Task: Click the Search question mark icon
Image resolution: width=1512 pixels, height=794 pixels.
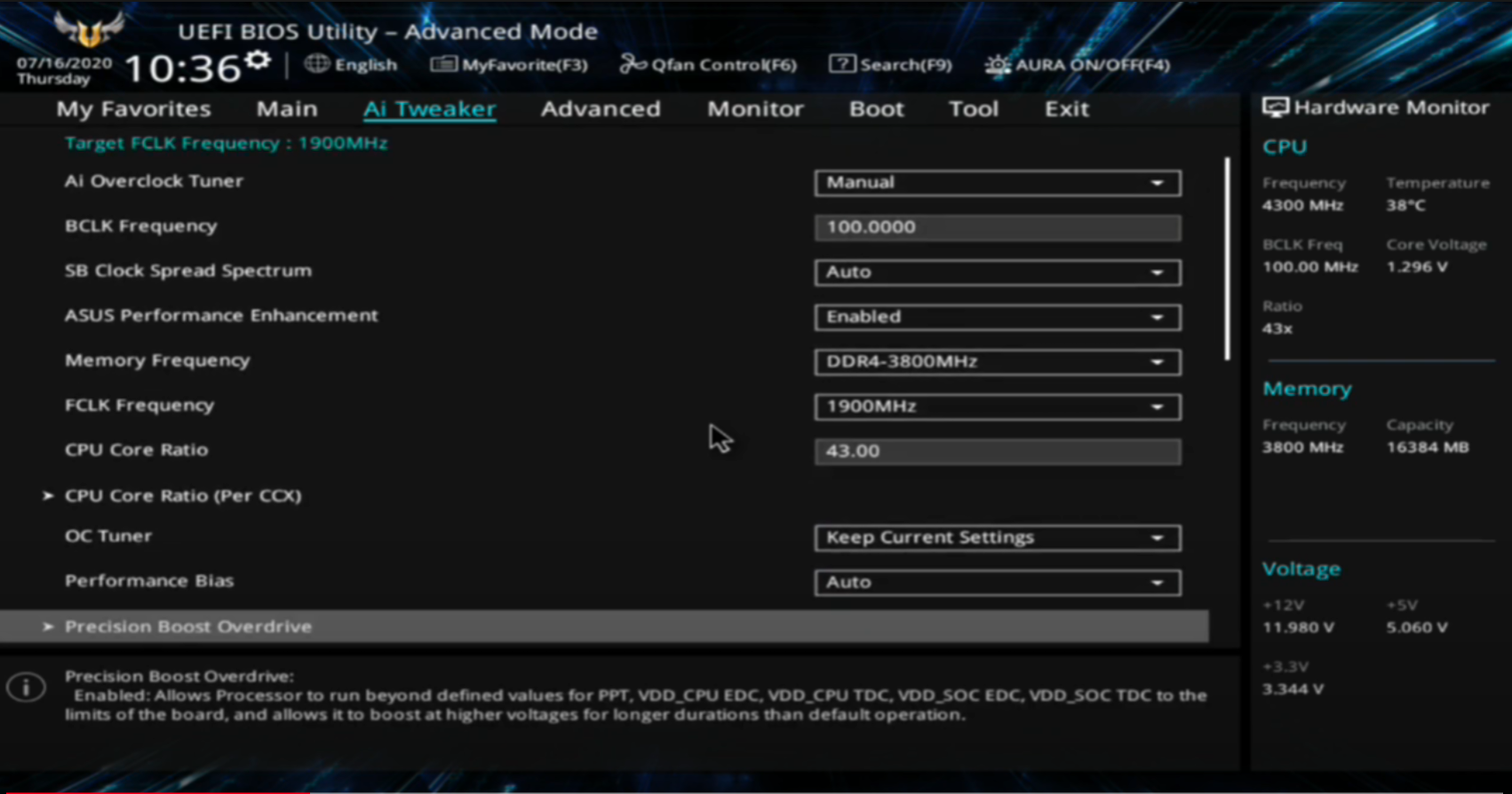Action: click(x=841, y=64)
